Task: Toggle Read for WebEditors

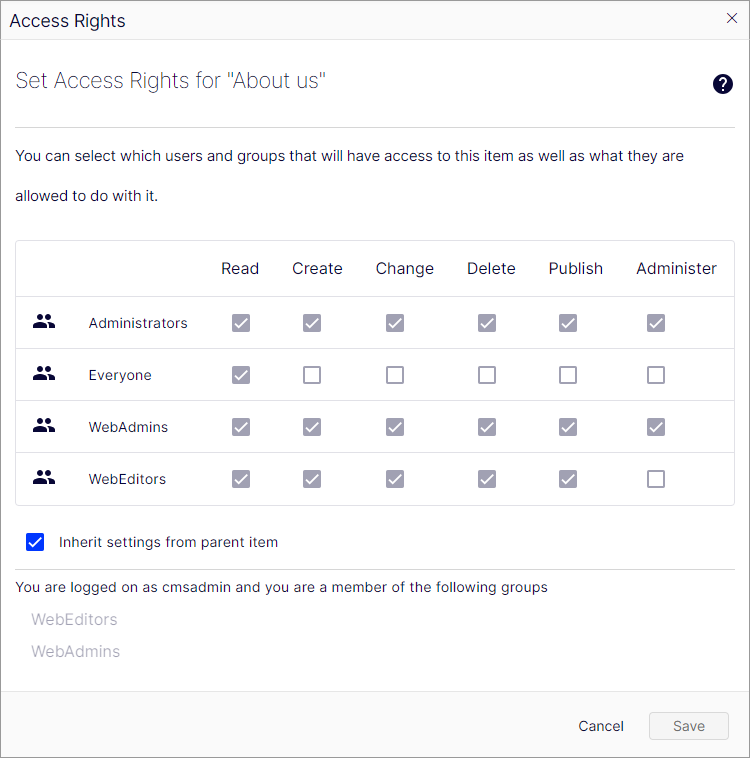Action: click(x=241, y=479)
